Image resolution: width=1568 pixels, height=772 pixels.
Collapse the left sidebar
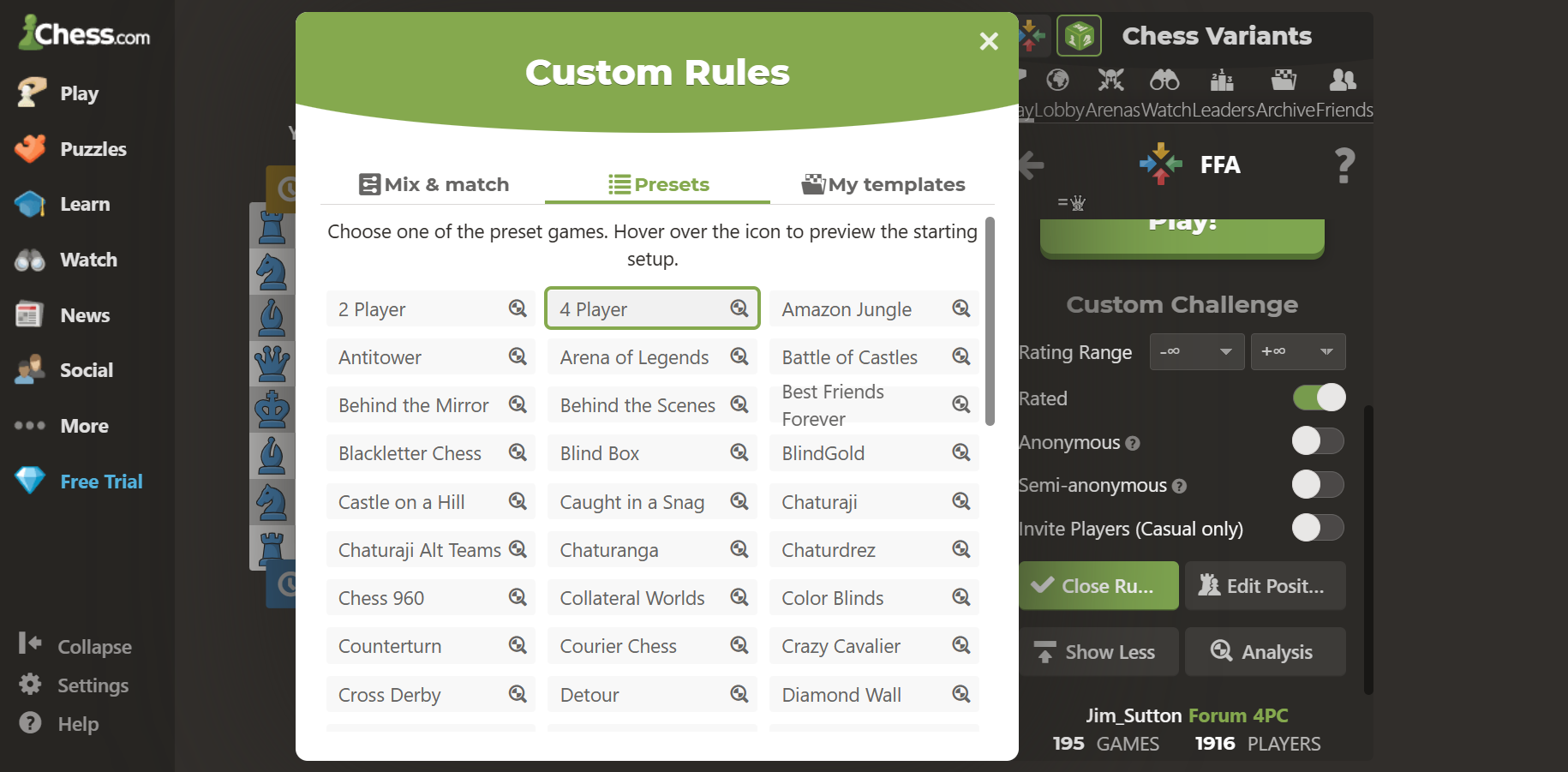[x=75, y=646]
